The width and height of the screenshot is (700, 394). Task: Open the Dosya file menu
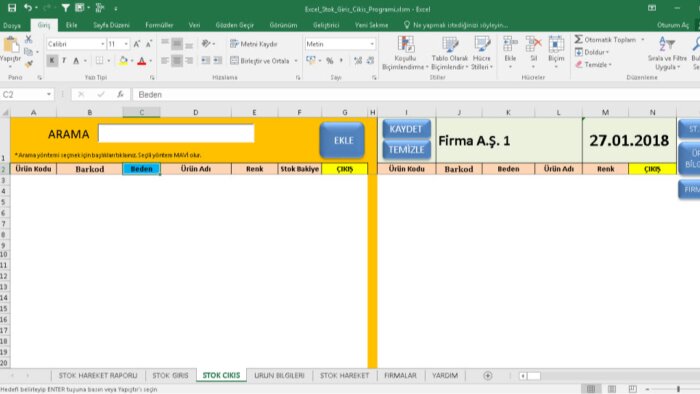(12, 25)
